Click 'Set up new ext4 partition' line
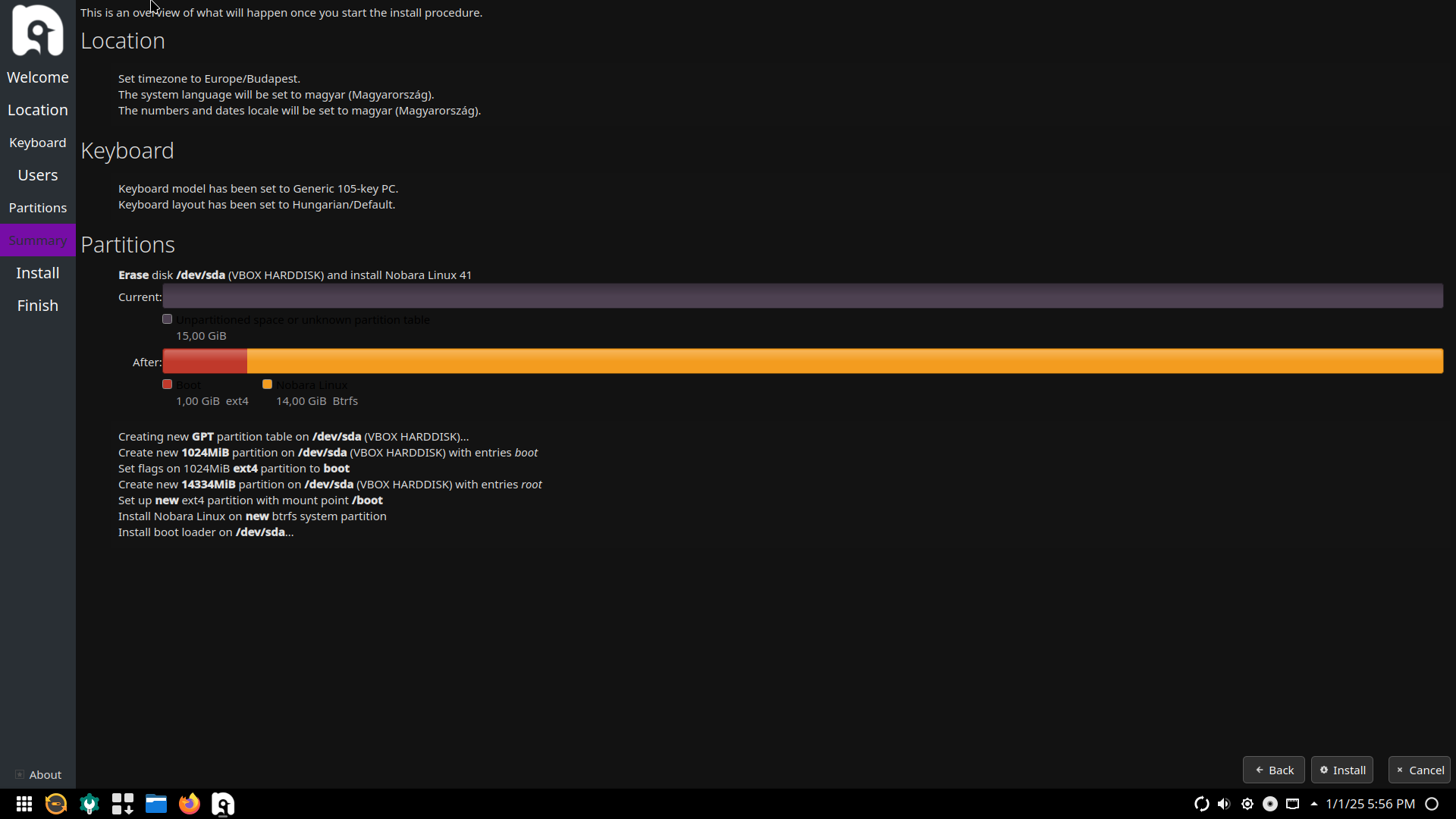The image size is (1456, 819). 250,500
